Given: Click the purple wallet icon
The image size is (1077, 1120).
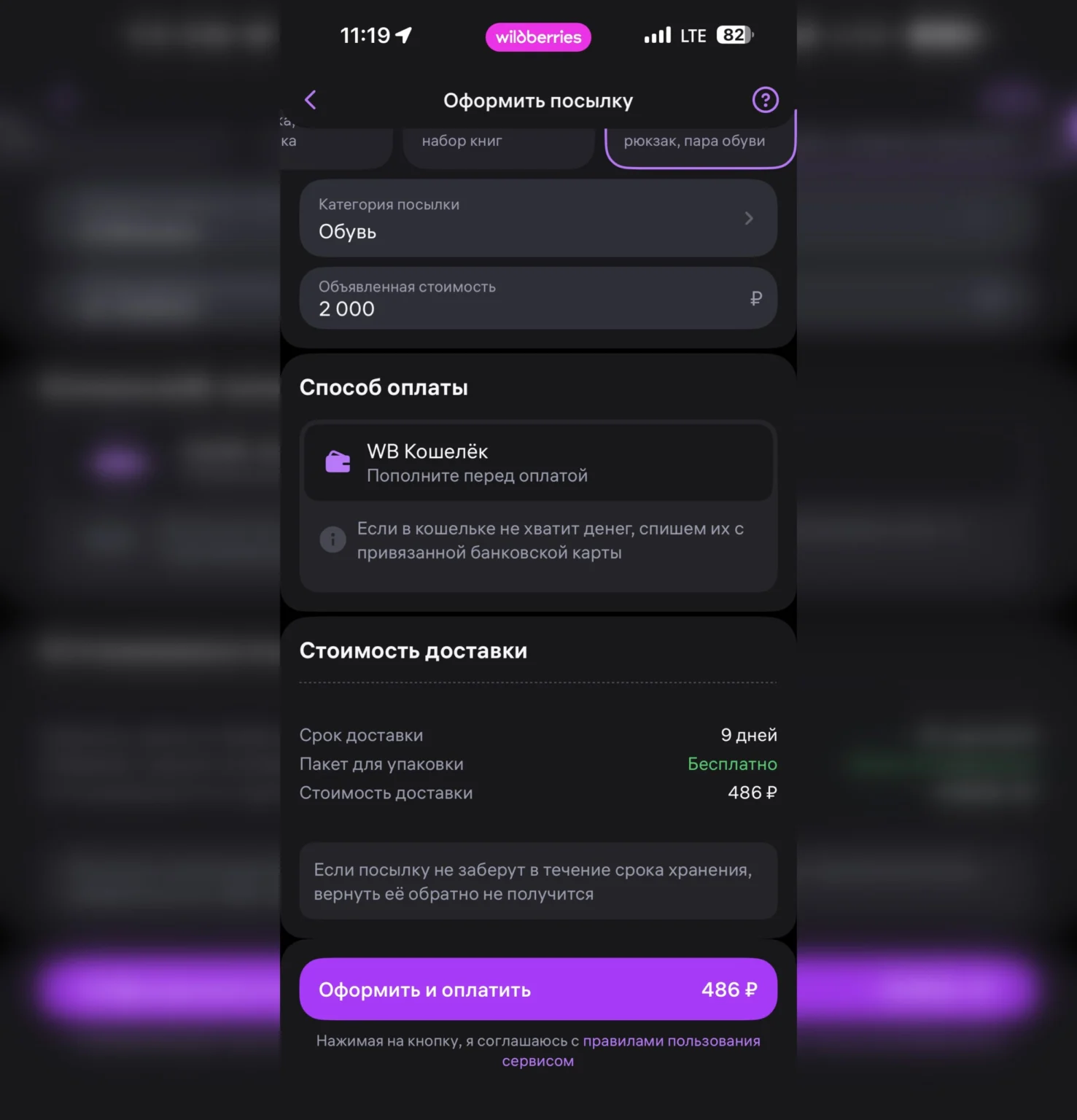Looking at the screenshot, I should (338, 462).
